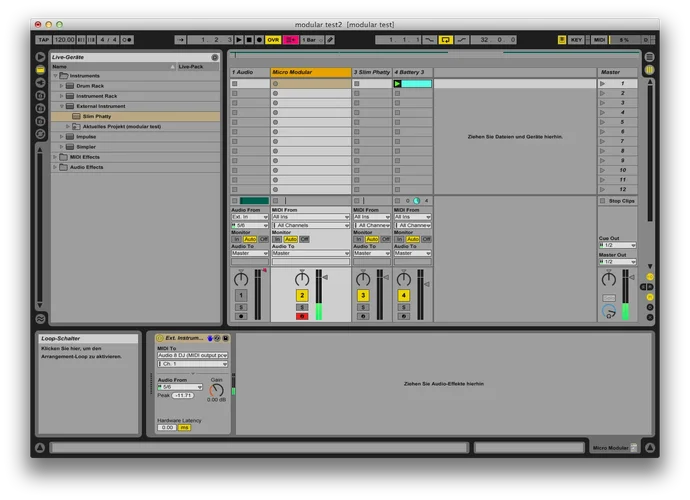Viewport: 690px width, 500px height.
Task: Expand the MIDI Effects folder
Action: (55, 157)
